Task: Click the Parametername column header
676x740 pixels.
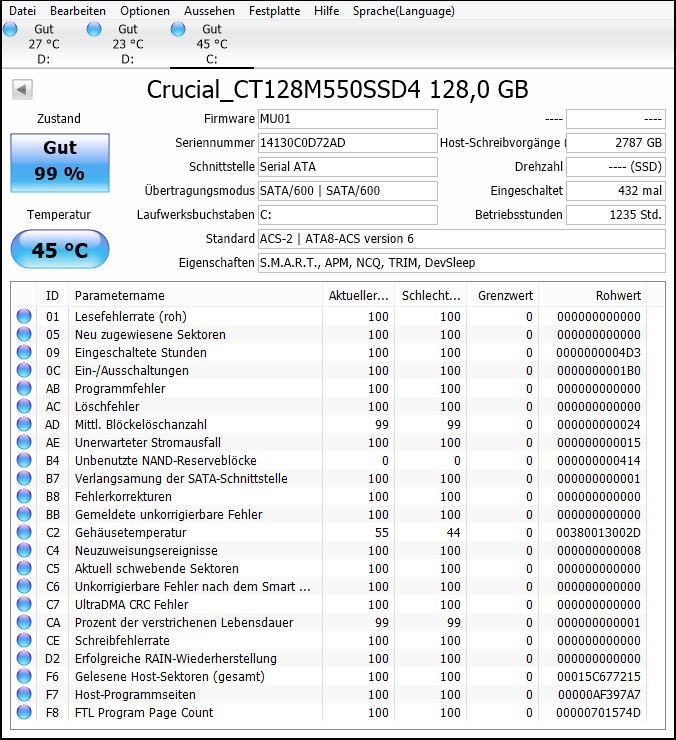Action: click(x=195, y=296)
